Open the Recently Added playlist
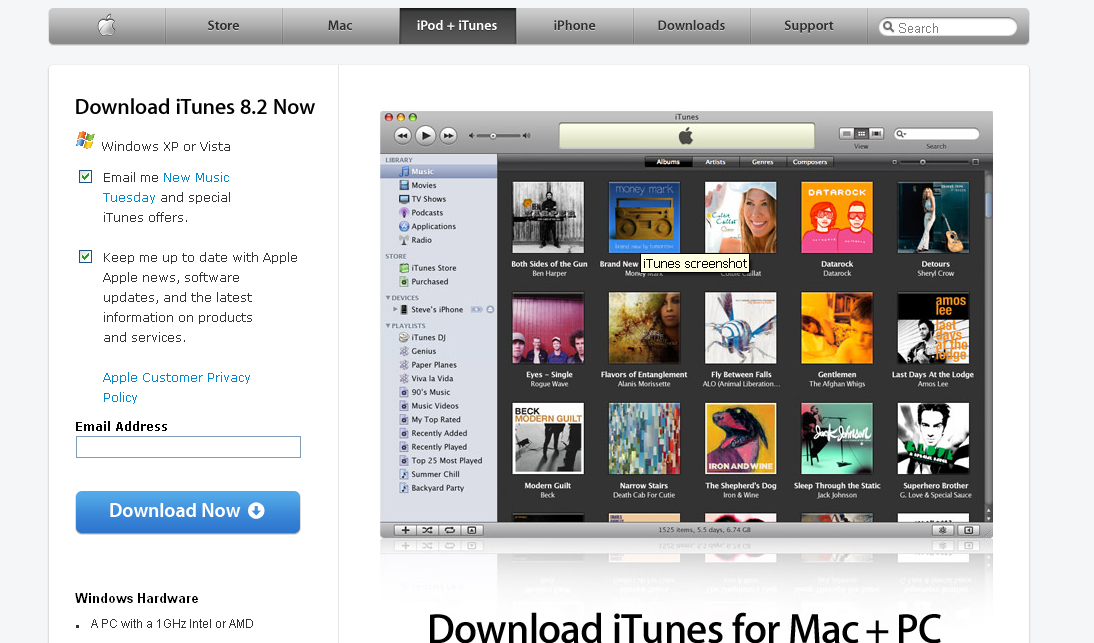1094x643 pixels. tap(439, 433)
